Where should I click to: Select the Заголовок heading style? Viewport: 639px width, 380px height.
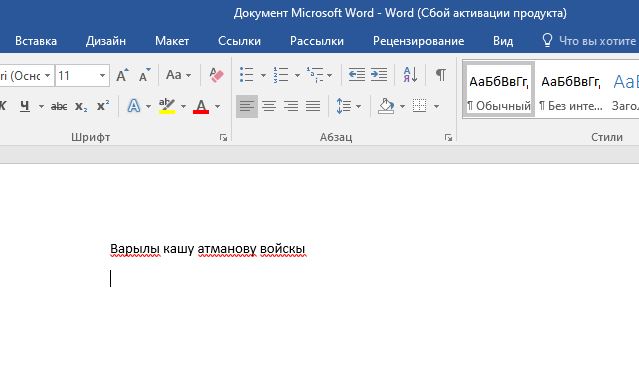tap(624, 90)
